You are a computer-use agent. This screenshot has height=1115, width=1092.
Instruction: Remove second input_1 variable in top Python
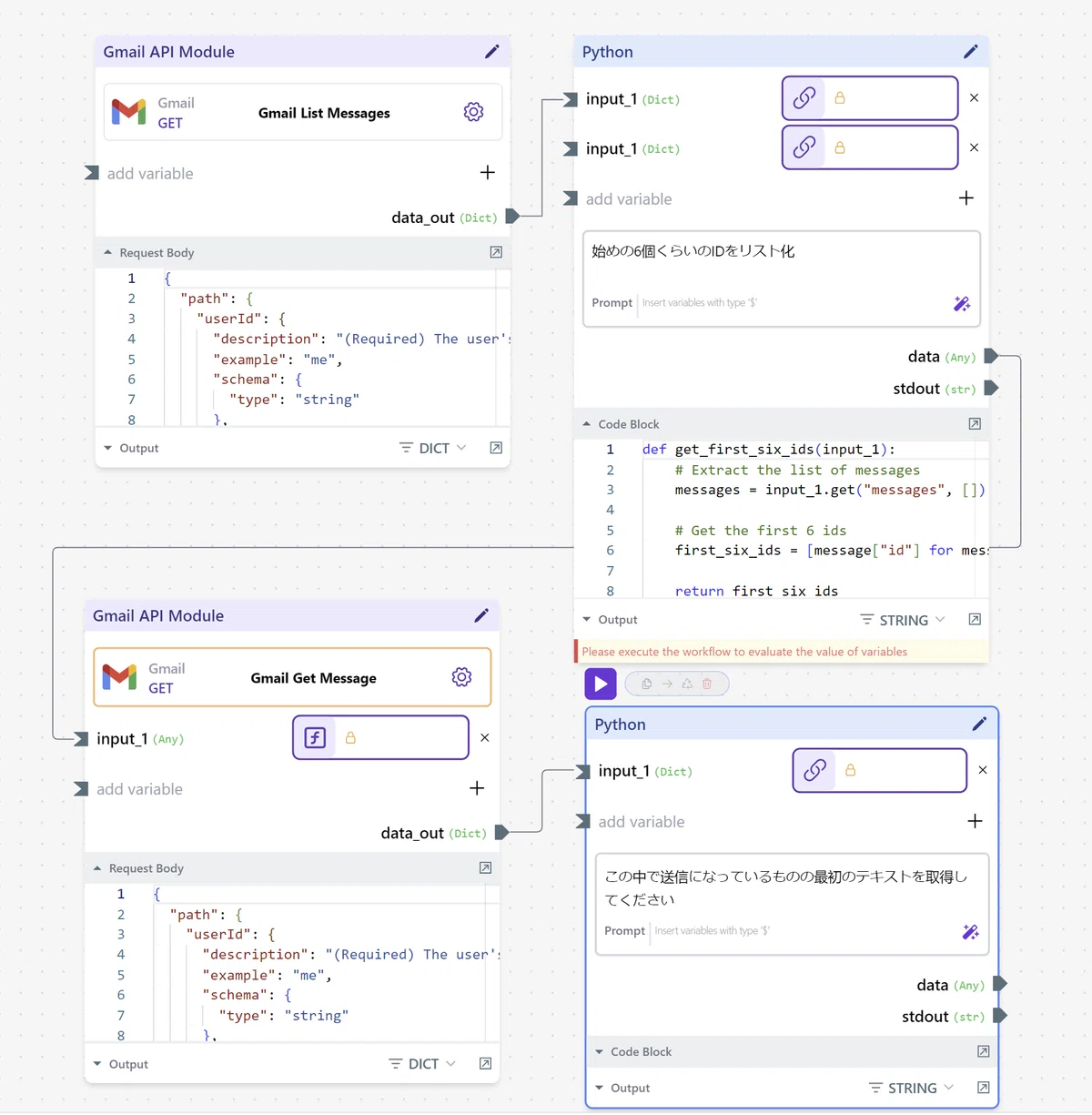tap(975, 147)
